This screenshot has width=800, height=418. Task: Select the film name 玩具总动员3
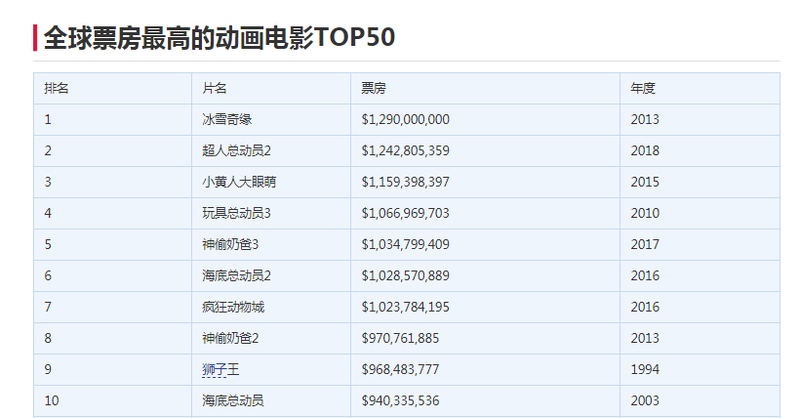click(x=236, y=213)
